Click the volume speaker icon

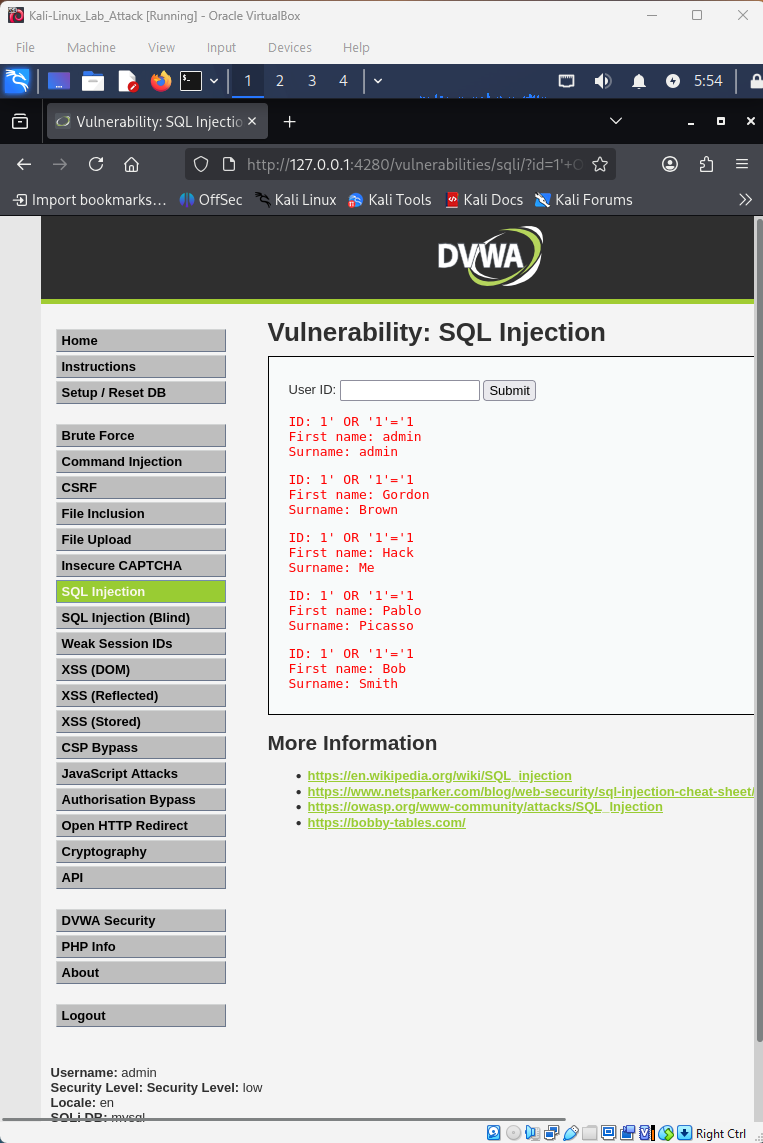[x=603, y=81]
